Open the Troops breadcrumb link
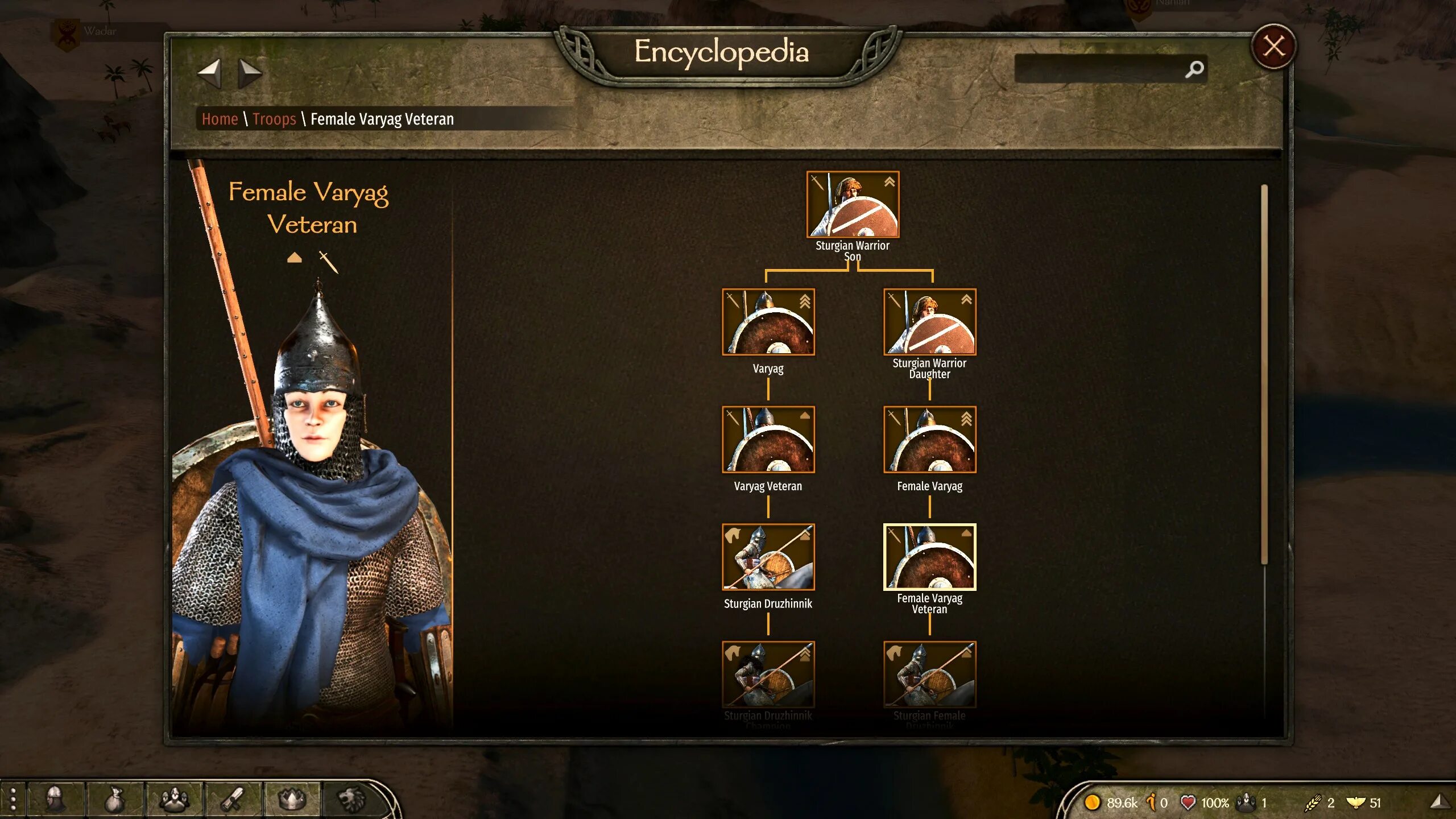Screen dimensions: 1456x819 pyautogui.click(x=274, y=119)
